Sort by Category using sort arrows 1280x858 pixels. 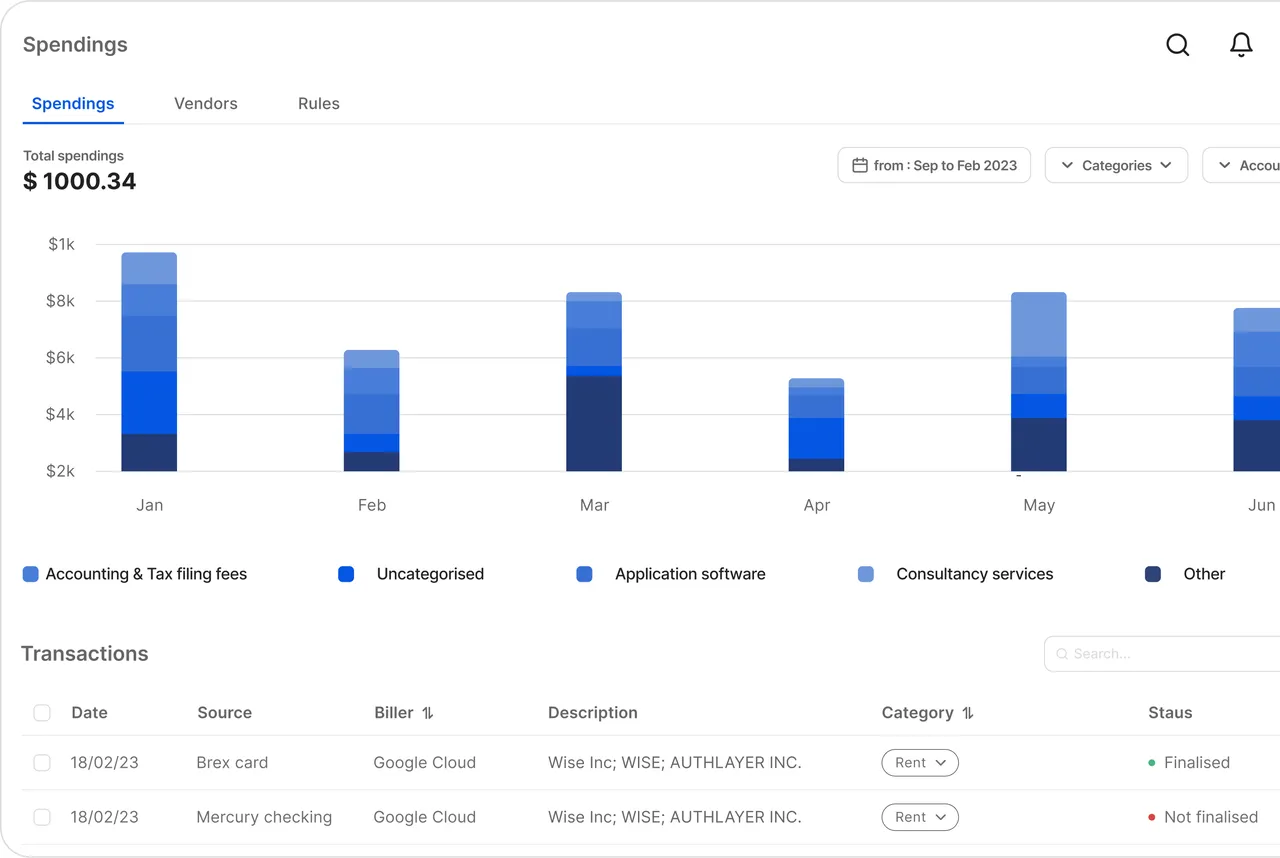coord(968,713)
